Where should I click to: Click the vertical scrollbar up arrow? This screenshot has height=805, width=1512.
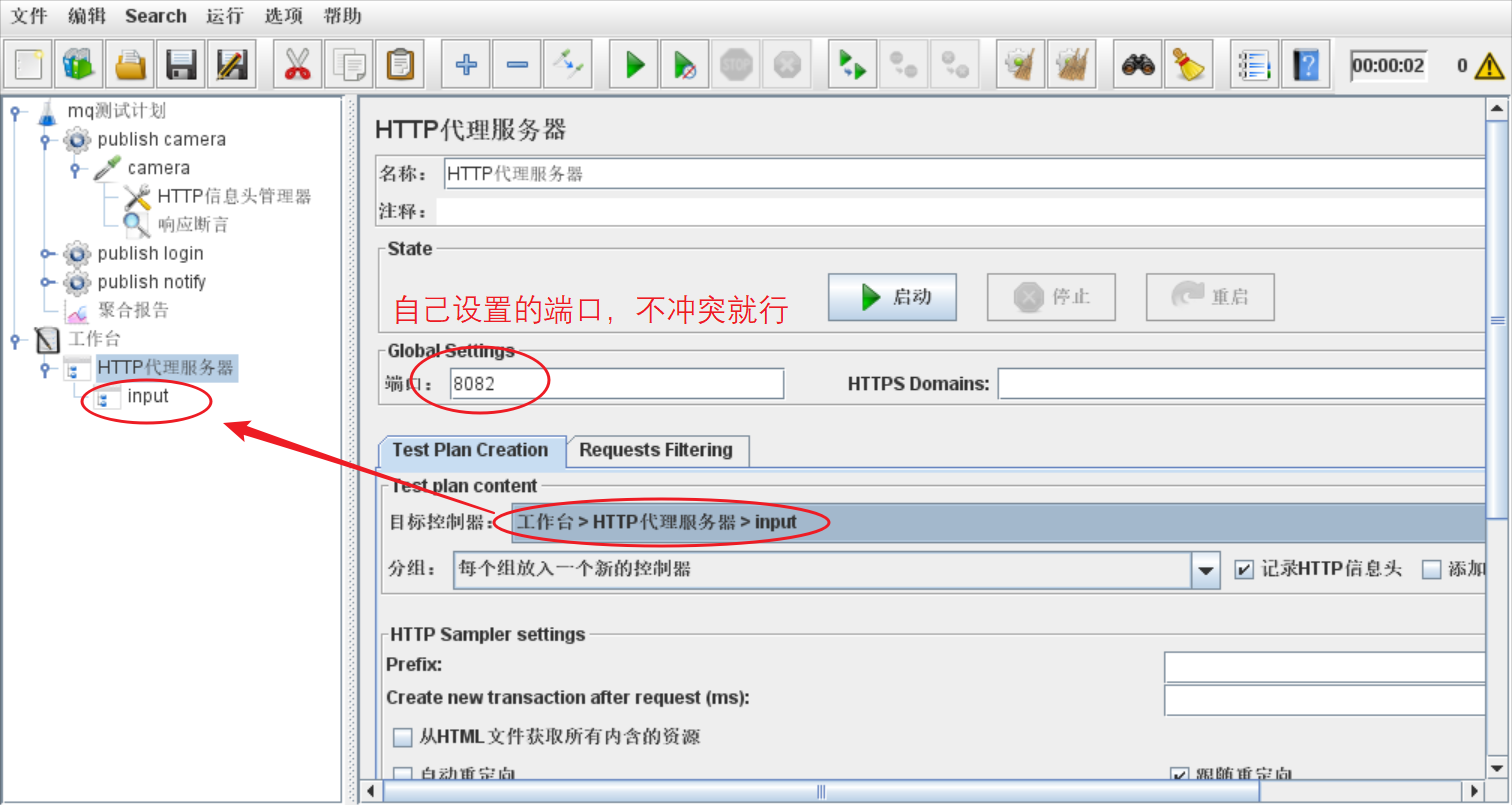1497,109
